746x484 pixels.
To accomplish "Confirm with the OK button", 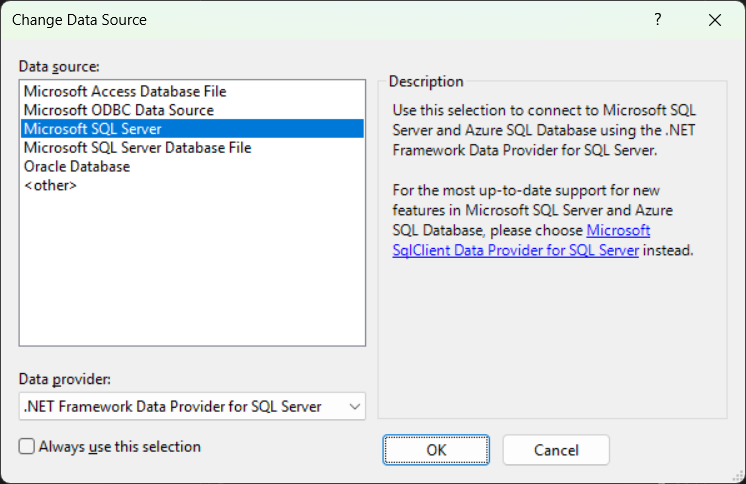I will pos(436,450).
